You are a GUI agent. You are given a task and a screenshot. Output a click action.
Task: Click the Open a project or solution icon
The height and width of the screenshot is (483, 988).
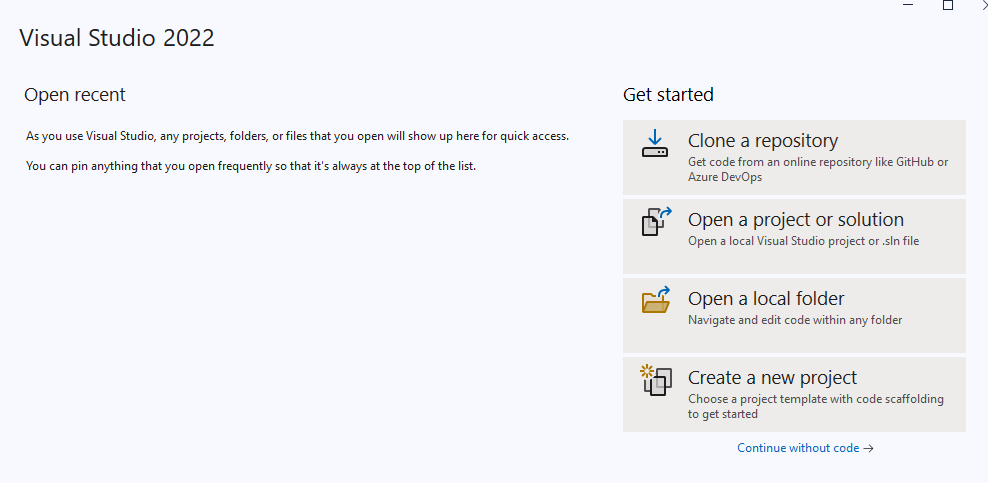[x=656, y=222]
